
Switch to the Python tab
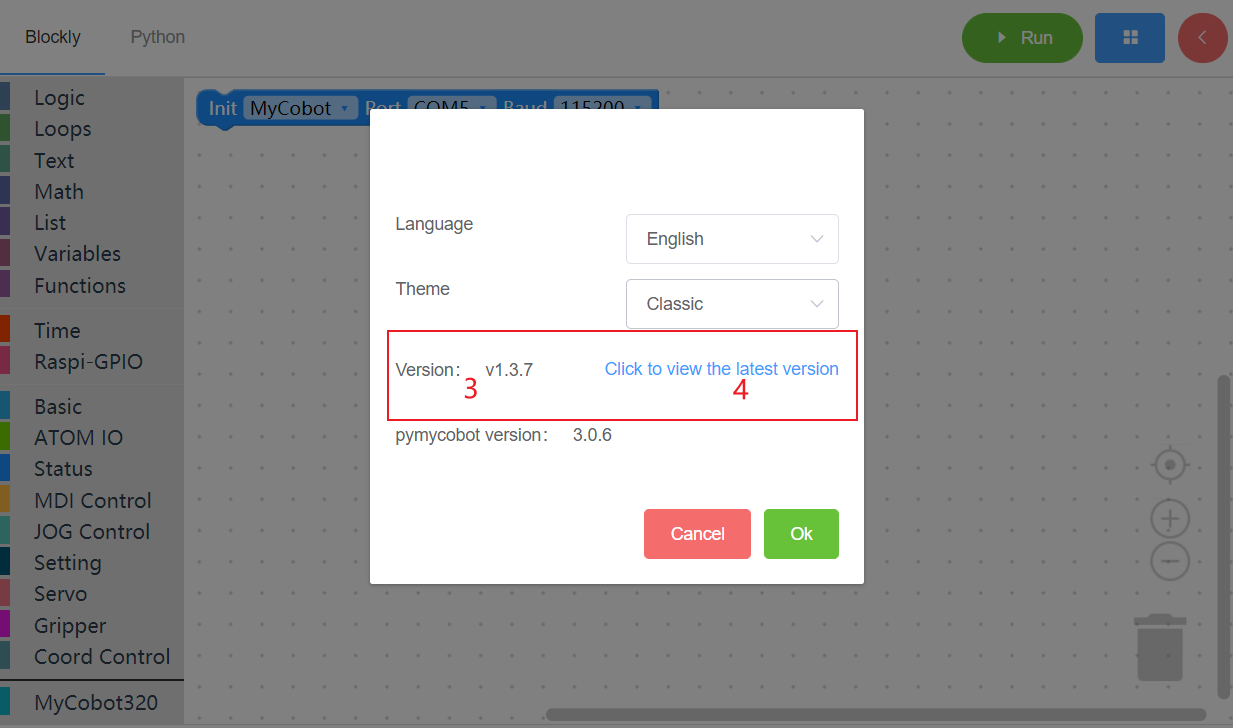157,36
